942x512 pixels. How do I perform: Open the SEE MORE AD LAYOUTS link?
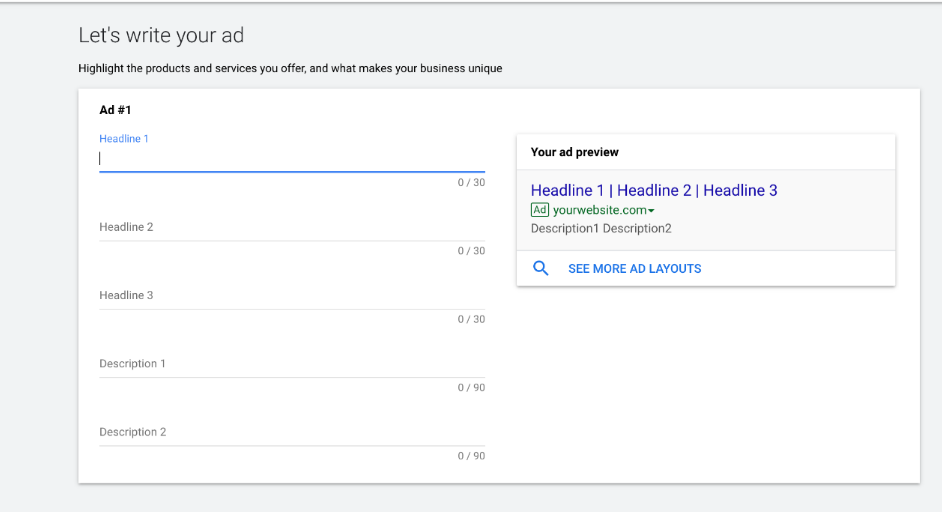634,269
